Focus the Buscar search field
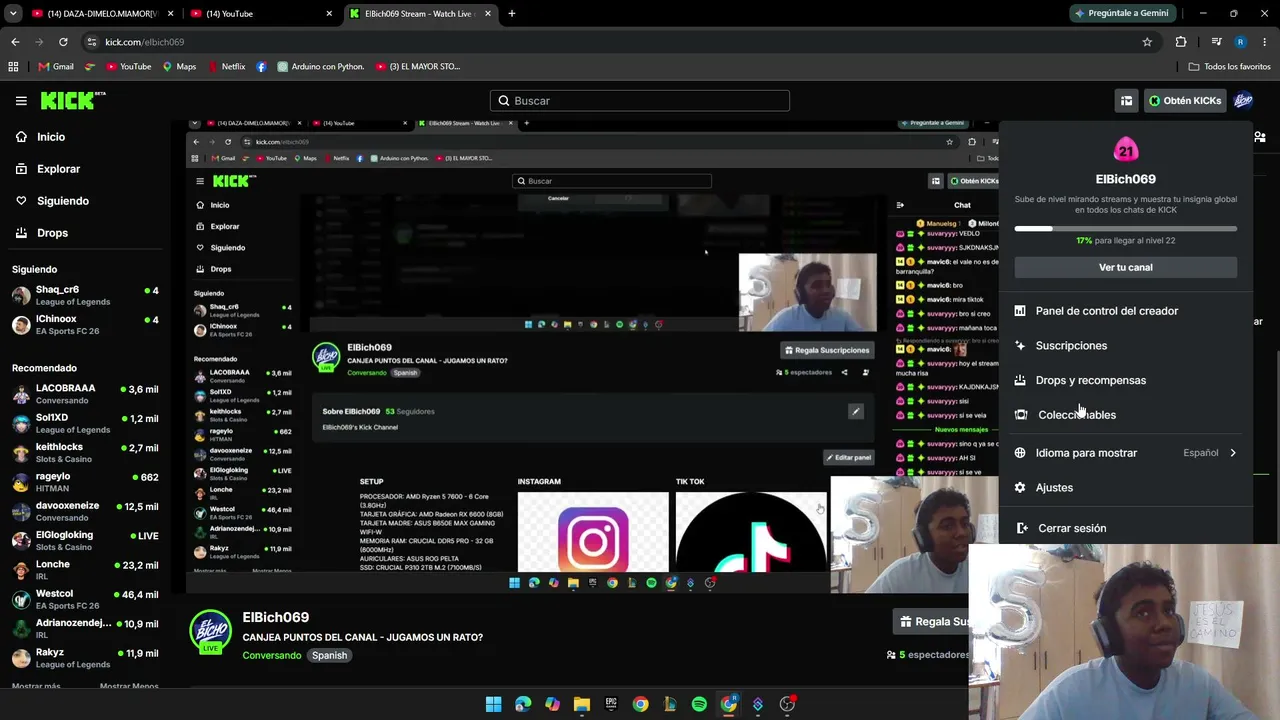This screenshot has height=720, width=1280. pyautogui.click(x=640, y=101)
